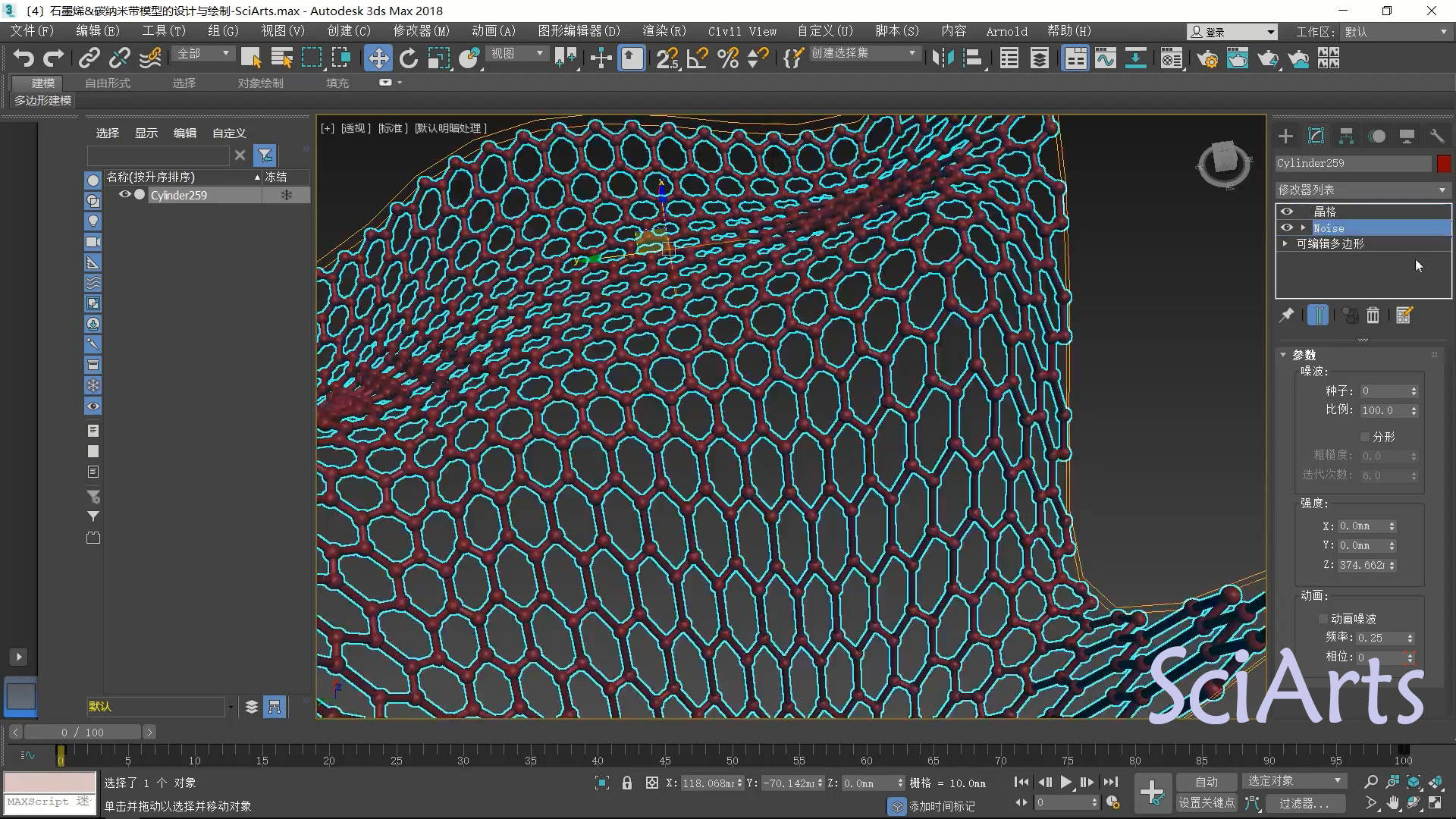Open the 视图 reference coordinate dropdown

pos(516,54)
